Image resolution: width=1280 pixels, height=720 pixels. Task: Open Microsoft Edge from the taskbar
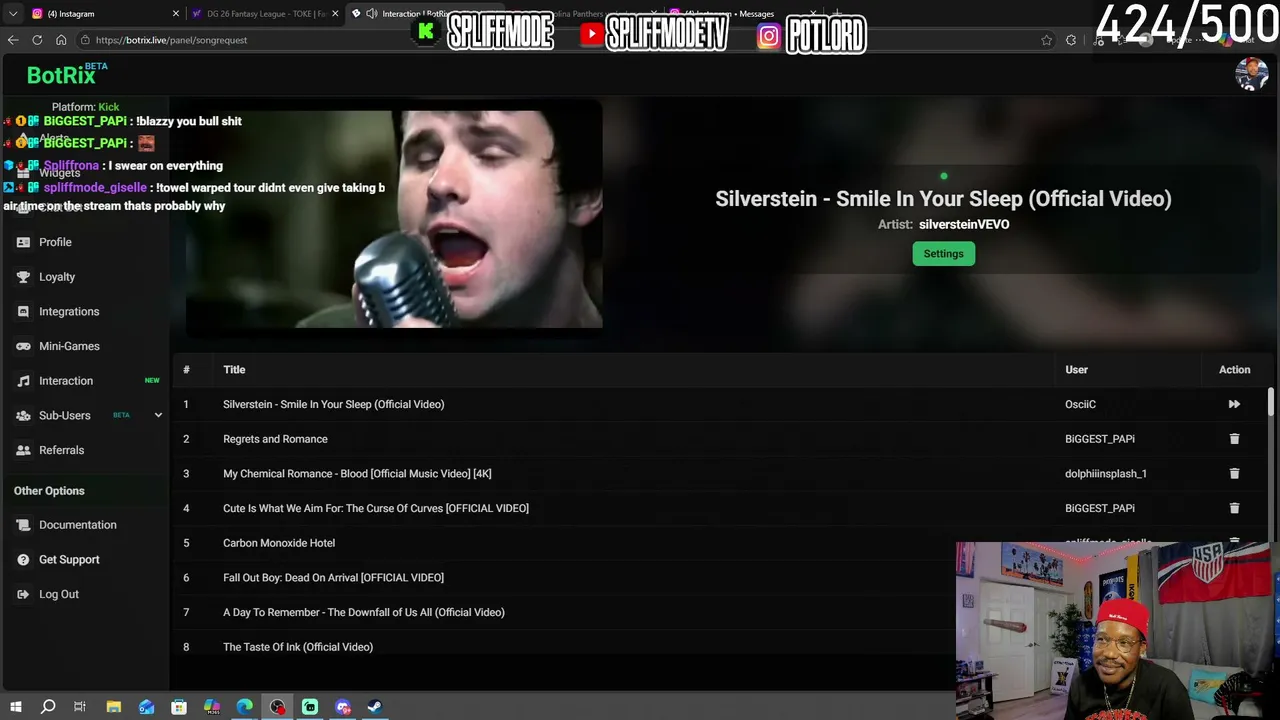[244, 707]
